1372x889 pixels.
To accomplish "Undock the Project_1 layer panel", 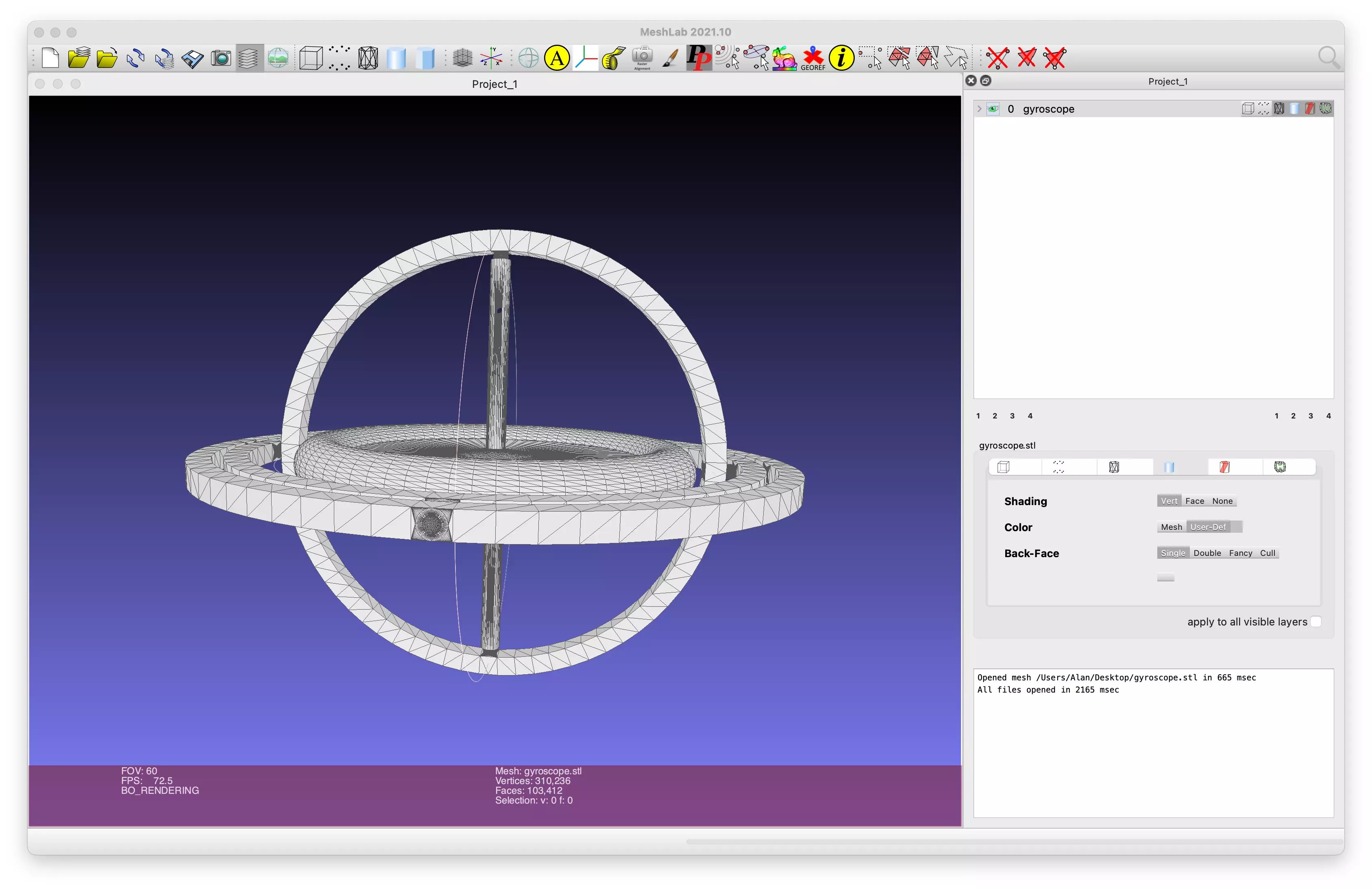I will [x=986, y=81].
